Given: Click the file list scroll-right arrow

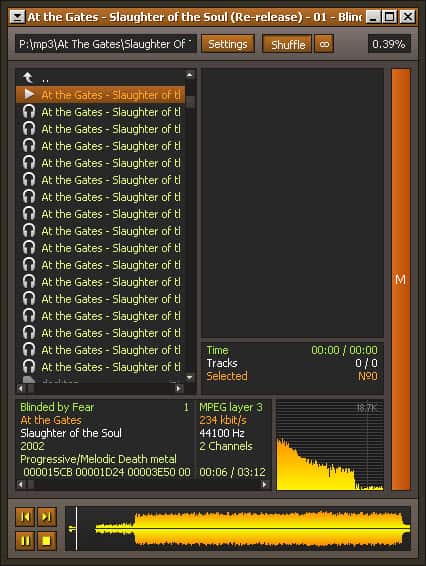Looking at the screenshot, I should click(x=179, y=388).
